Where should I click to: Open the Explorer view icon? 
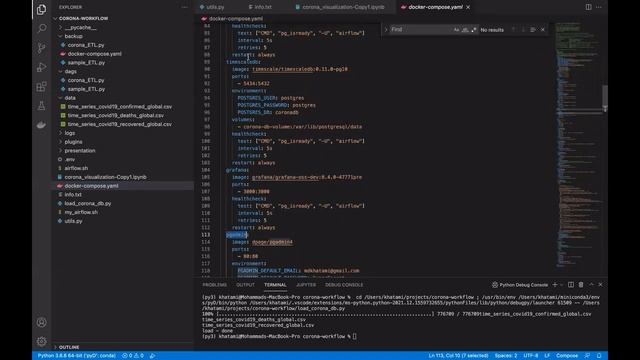tap(41, 9)
